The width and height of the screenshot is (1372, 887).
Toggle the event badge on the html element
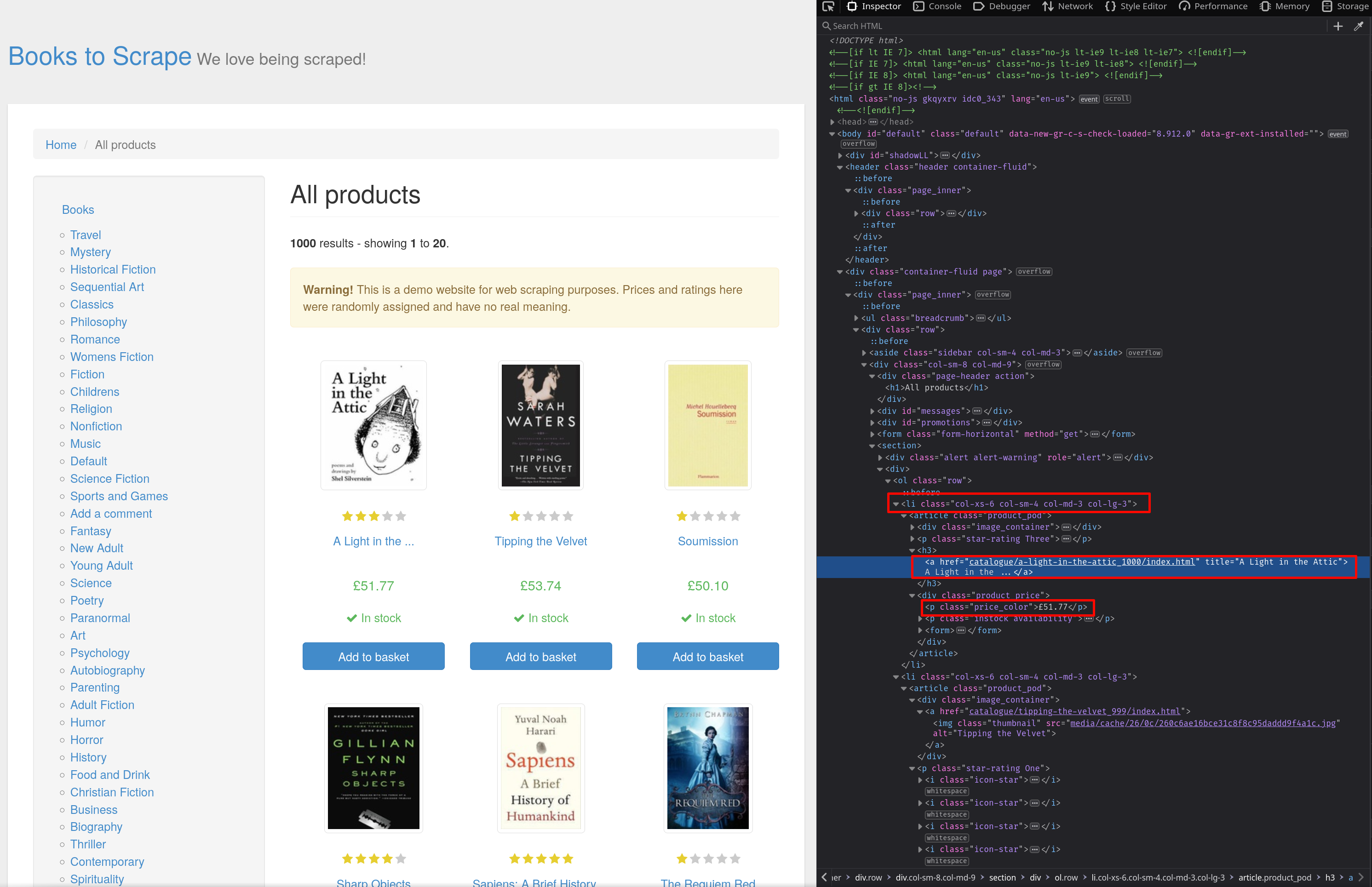(x=1089, y=98)
